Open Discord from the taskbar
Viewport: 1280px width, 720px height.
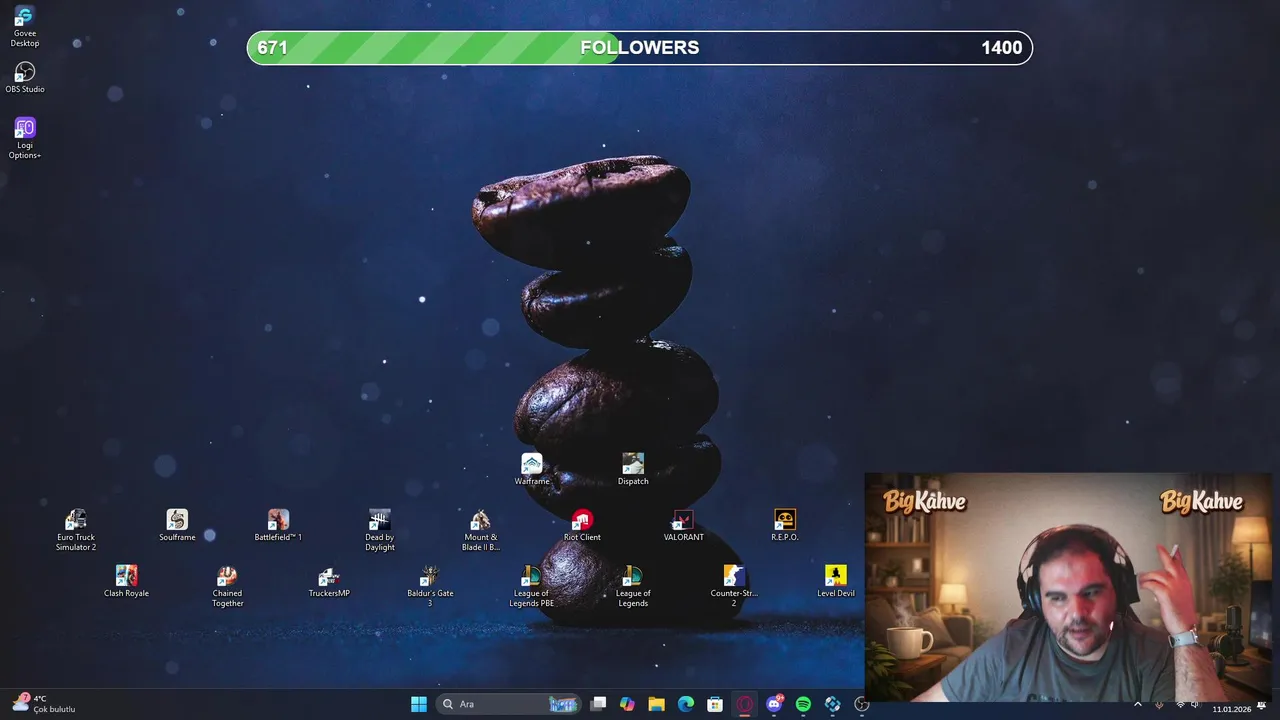(x=774, y=704)
